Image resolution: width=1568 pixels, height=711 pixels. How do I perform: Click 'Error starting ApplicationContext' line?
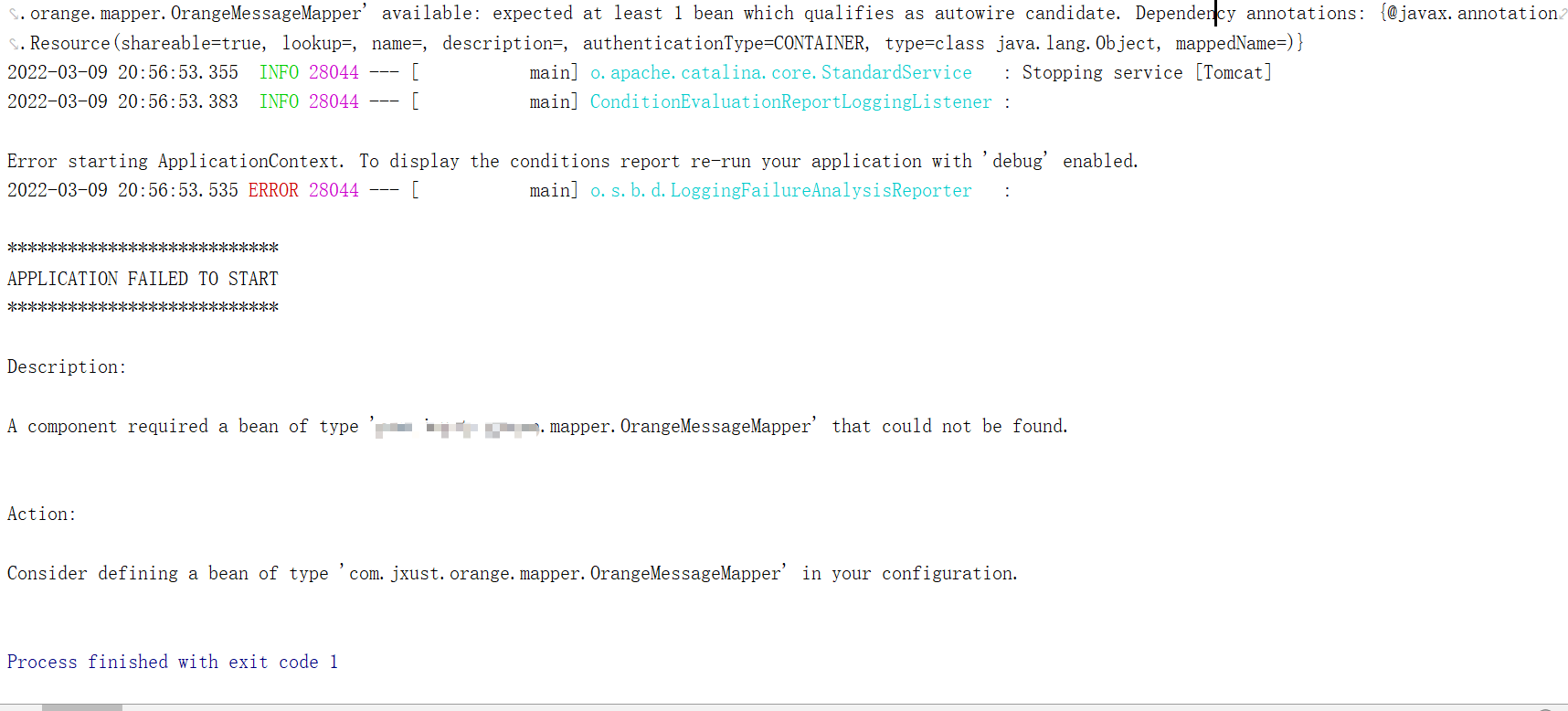pyautogui.click(x=573, y=161)
